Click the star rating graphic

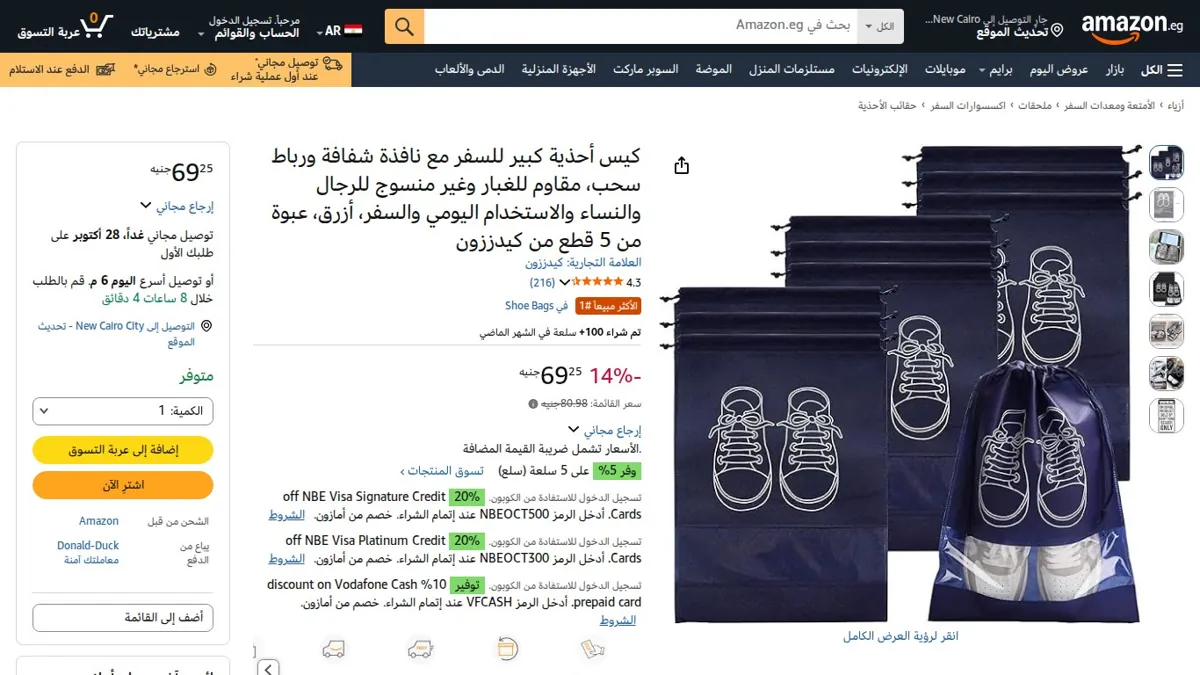pos(598,282)
